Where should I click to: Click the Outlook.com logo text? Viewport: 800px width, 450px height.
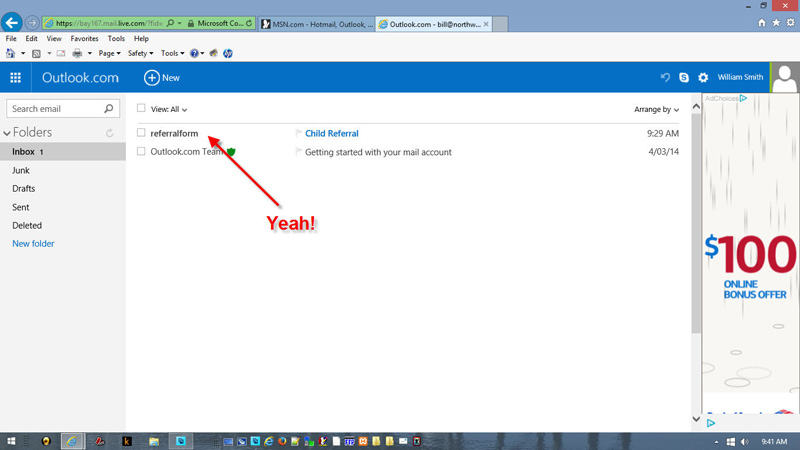click(80, 78)
